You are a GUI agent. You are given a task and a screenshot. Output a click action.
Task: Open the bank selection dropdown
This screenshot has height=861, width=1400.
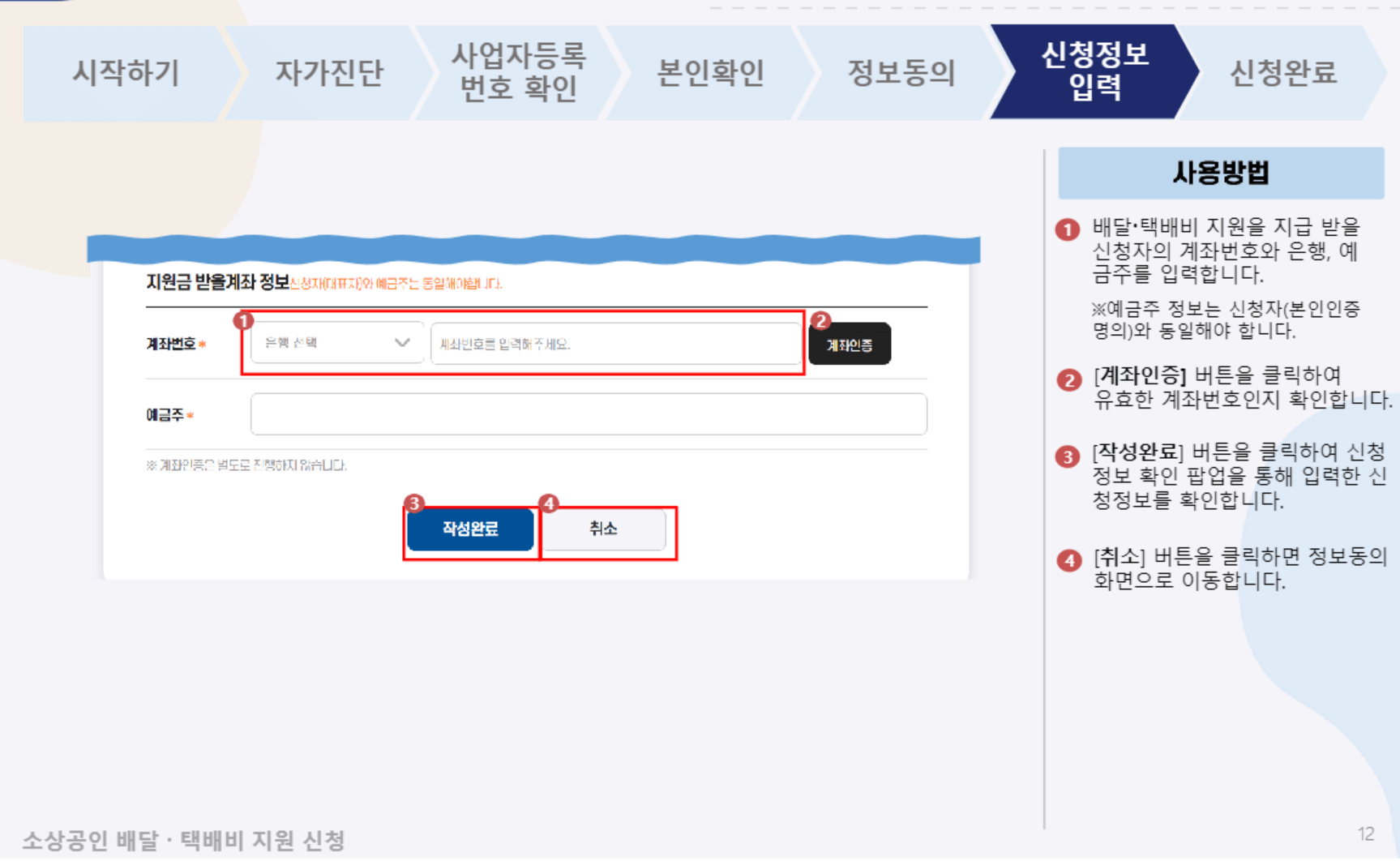(x=337, y=343)
